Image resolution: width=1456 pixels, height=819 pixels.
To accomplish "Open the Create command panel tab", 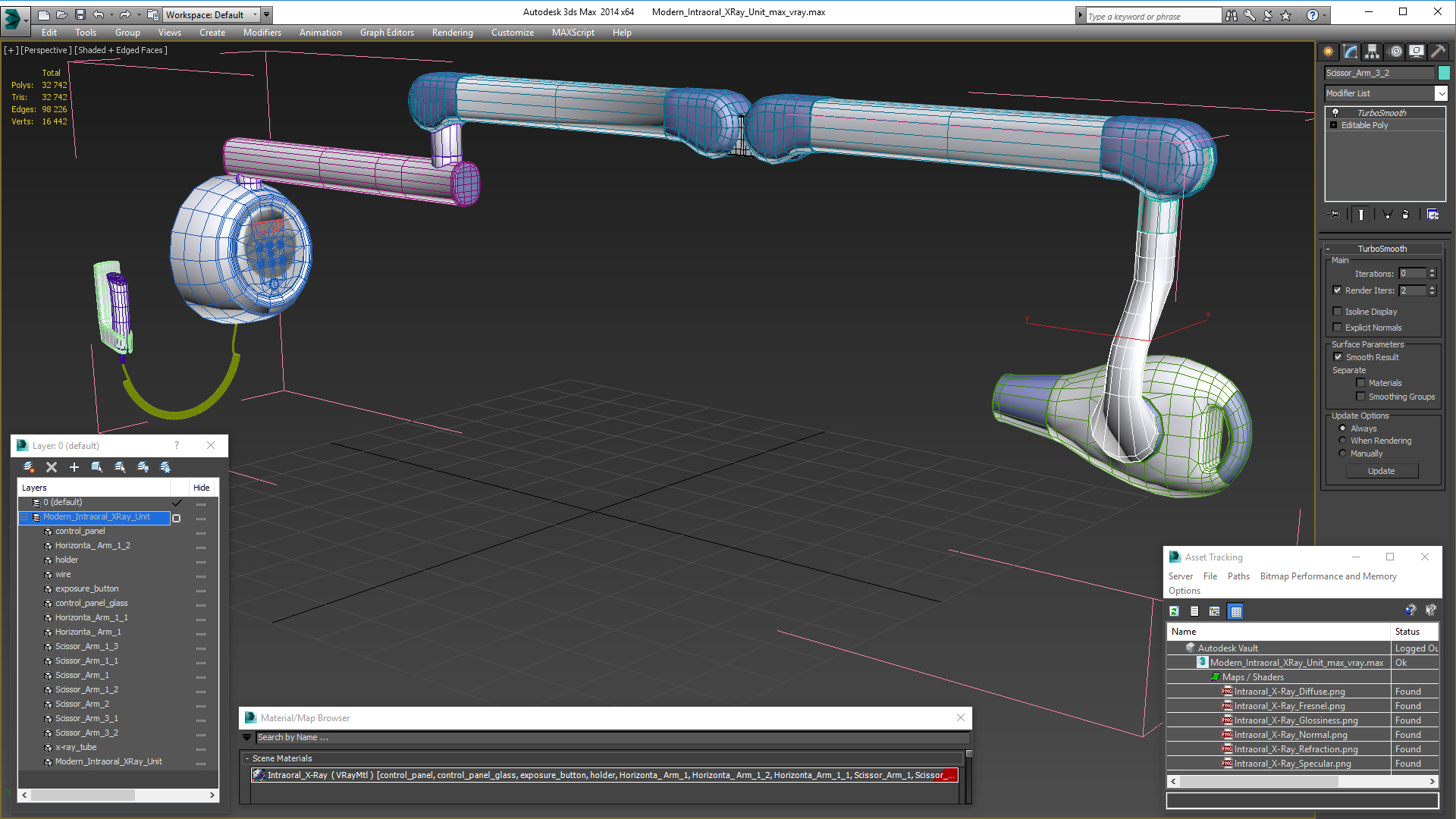I will point(1328,52).
